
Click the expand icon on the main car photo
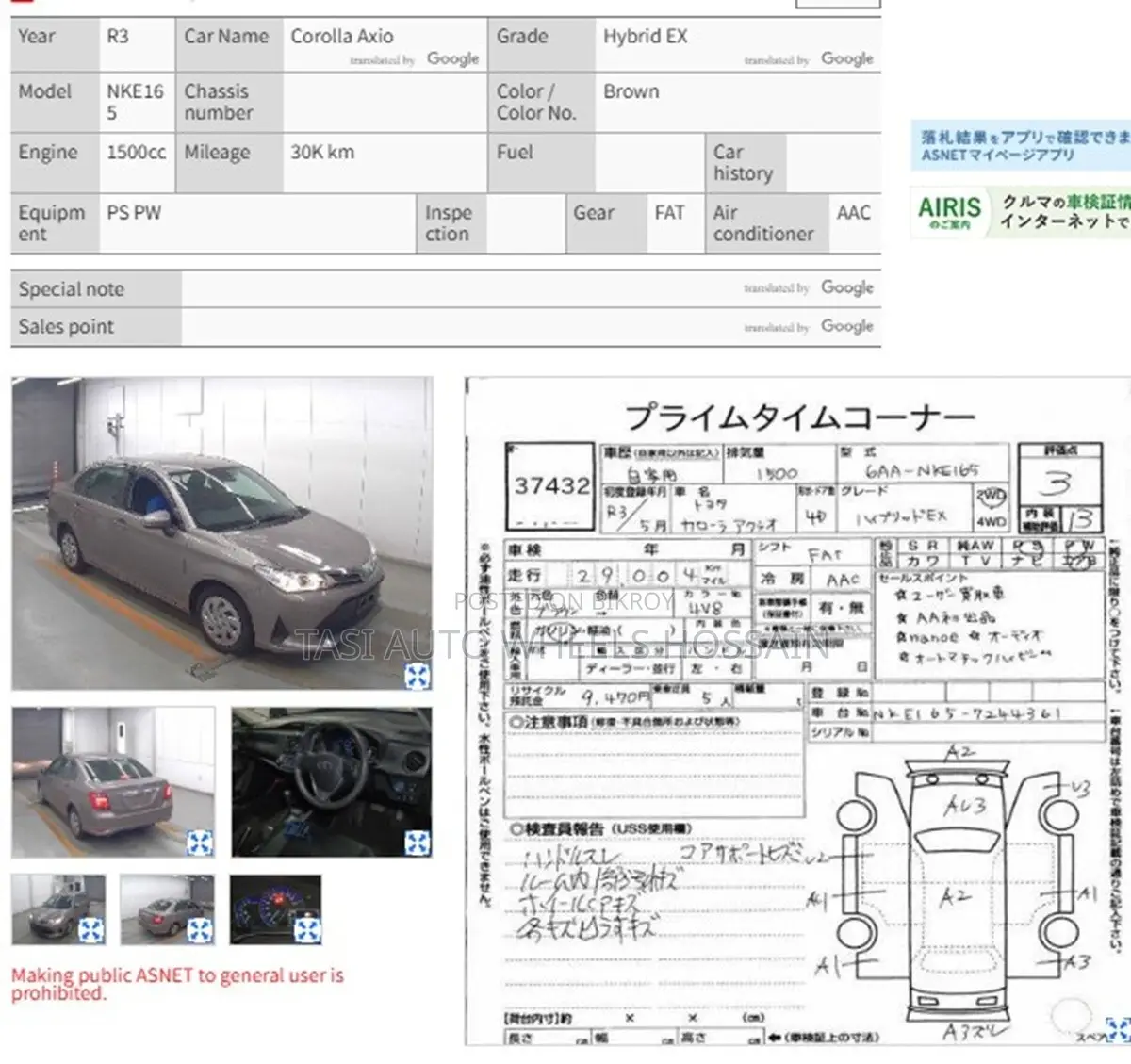click(x=418, y=675)
